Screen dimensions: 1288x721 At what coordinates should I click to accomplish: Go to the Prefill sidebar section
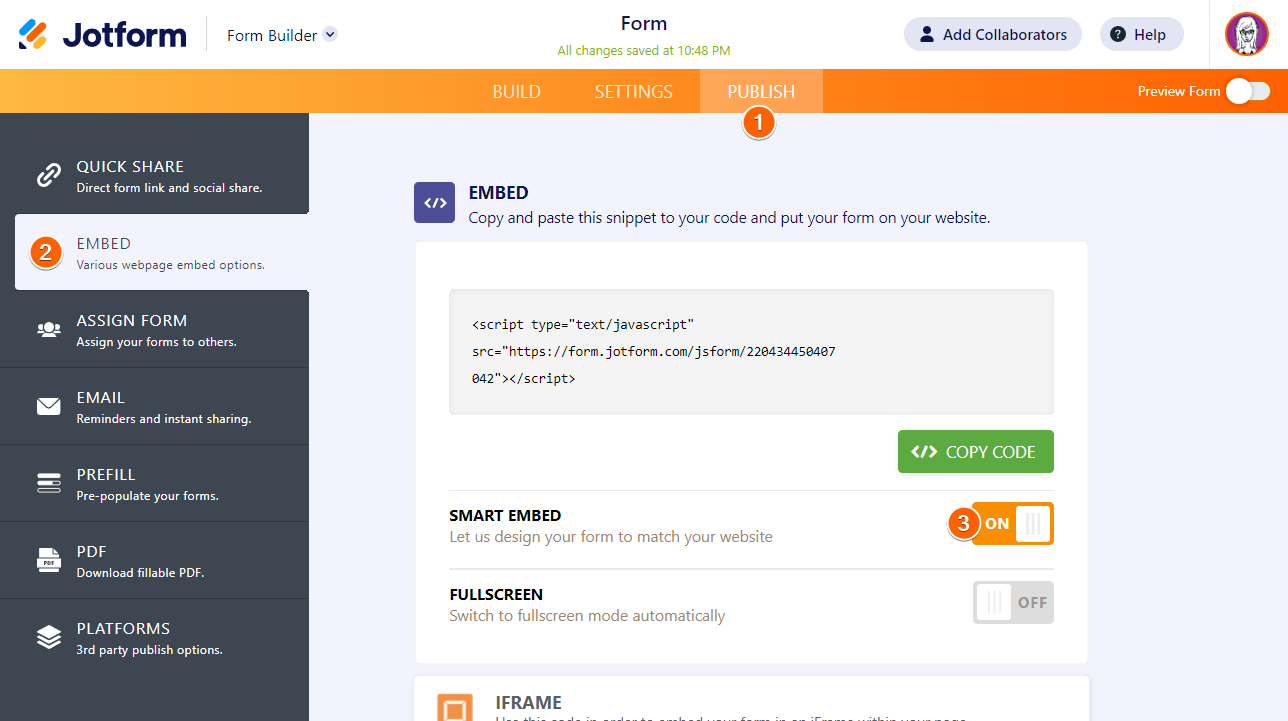coord(154,484)
